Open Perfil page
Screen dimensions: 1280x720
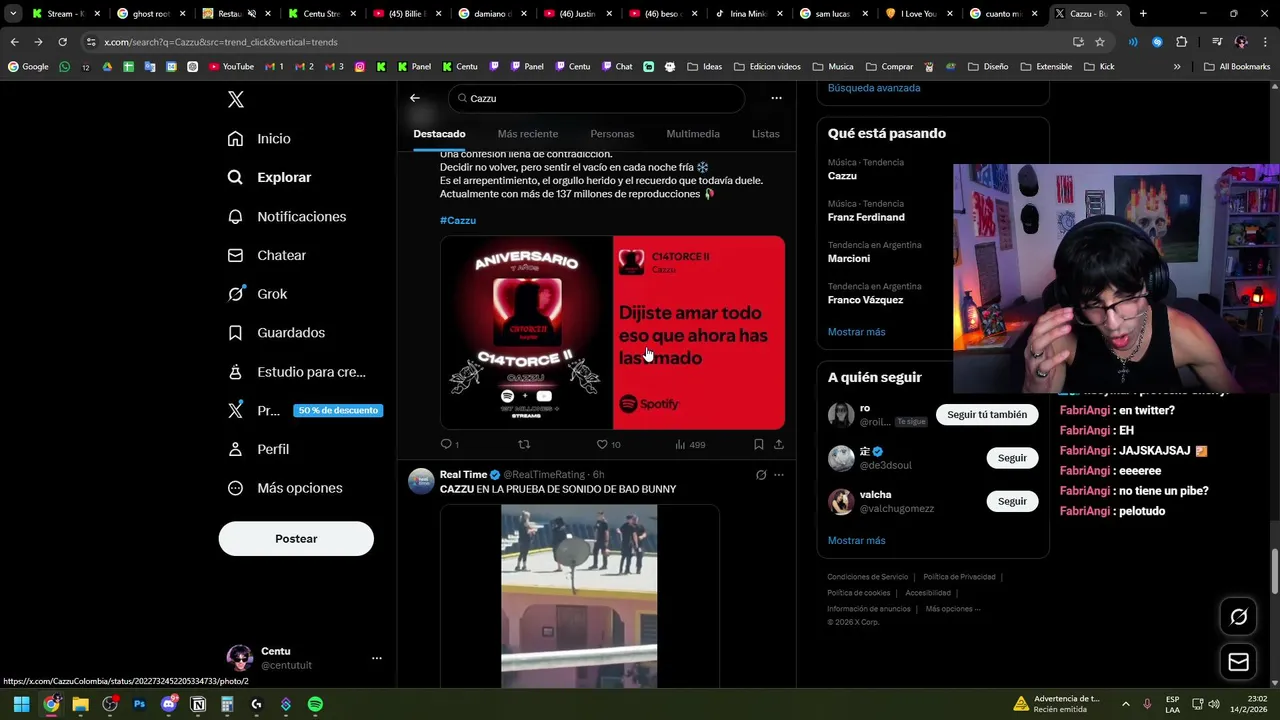pos(258,449)
